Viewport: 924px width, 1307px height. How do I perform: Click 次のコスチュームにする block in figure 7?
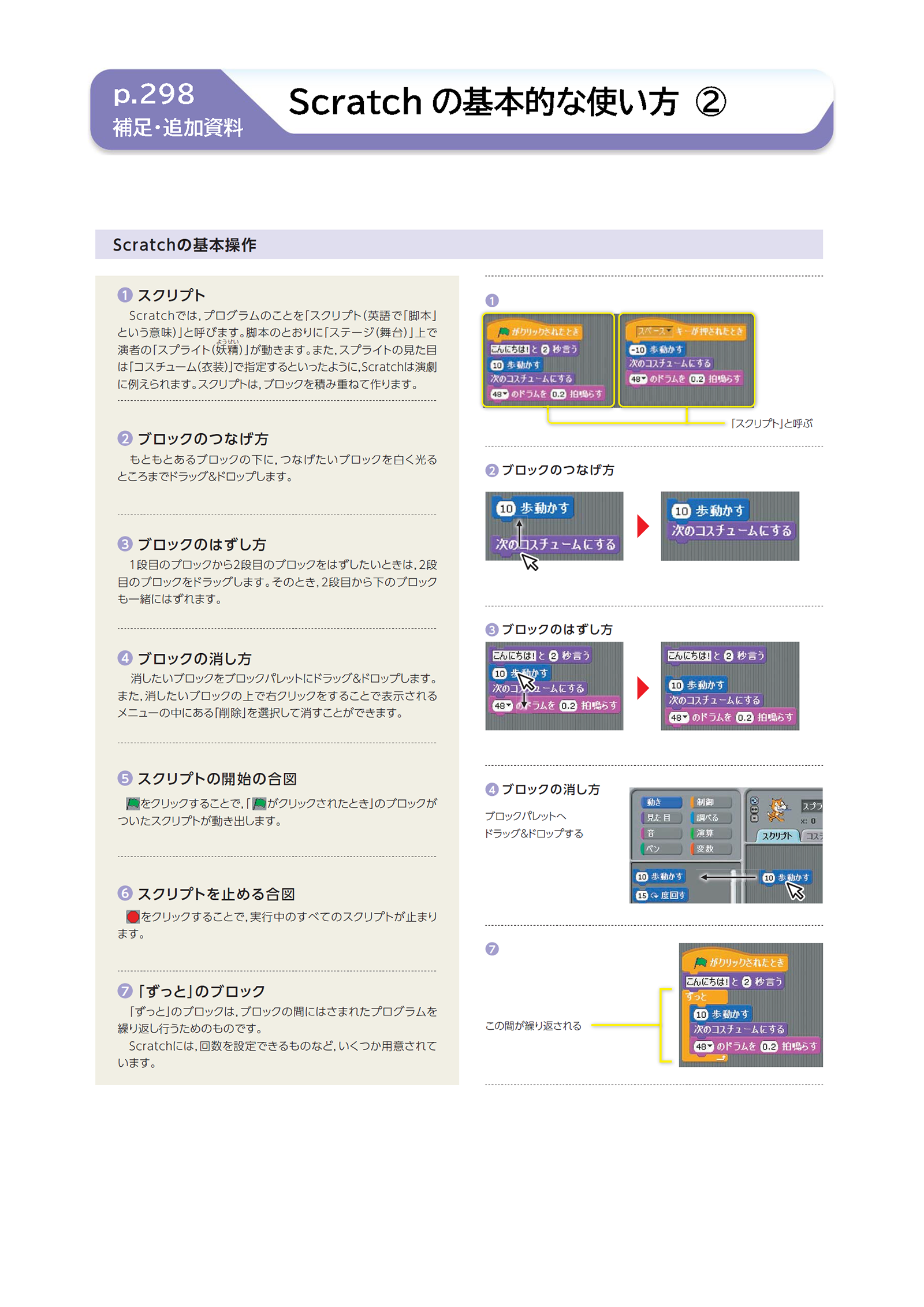[x=739, y=1029]
